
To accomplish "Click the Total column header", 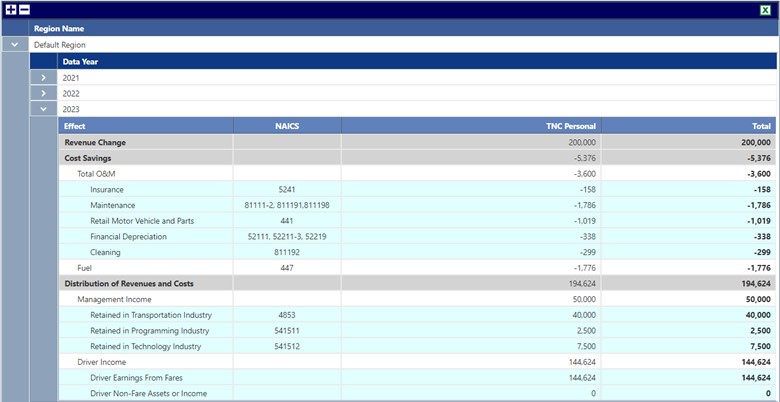I will 761,126.
